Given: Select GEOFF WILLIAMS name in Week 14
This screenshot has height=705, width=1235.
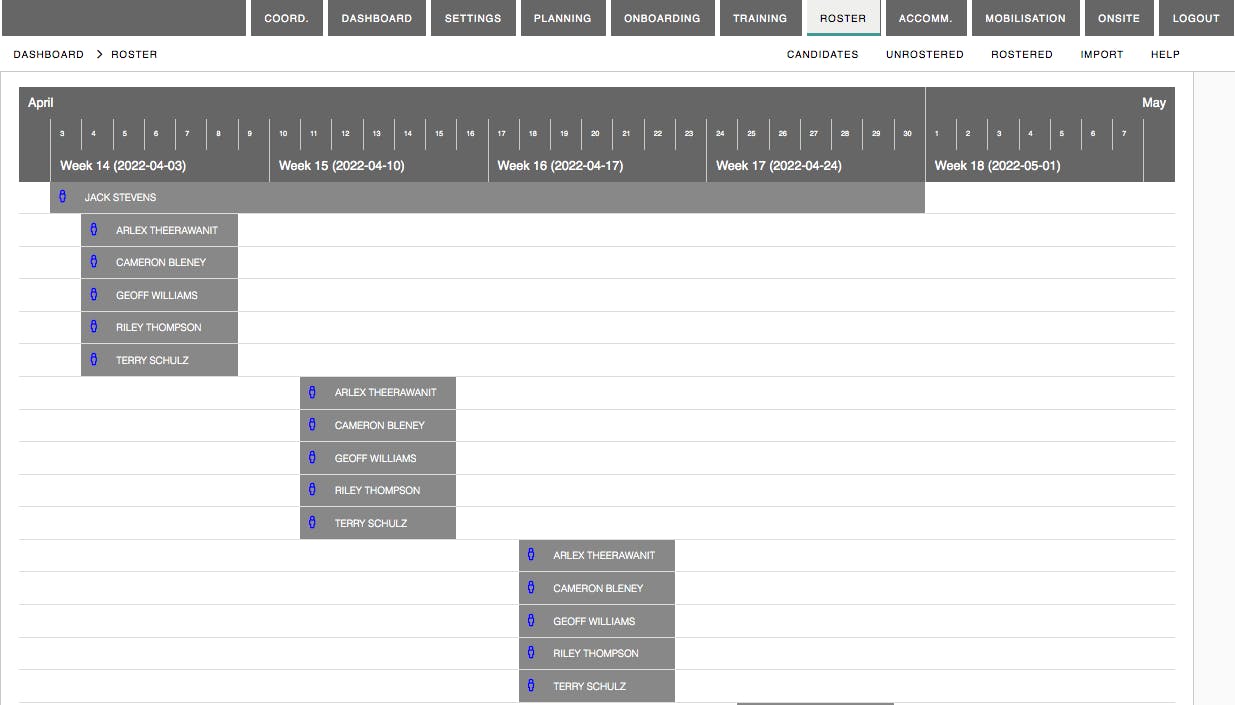Looking at the screenshot, I should (x=157, y=296).
